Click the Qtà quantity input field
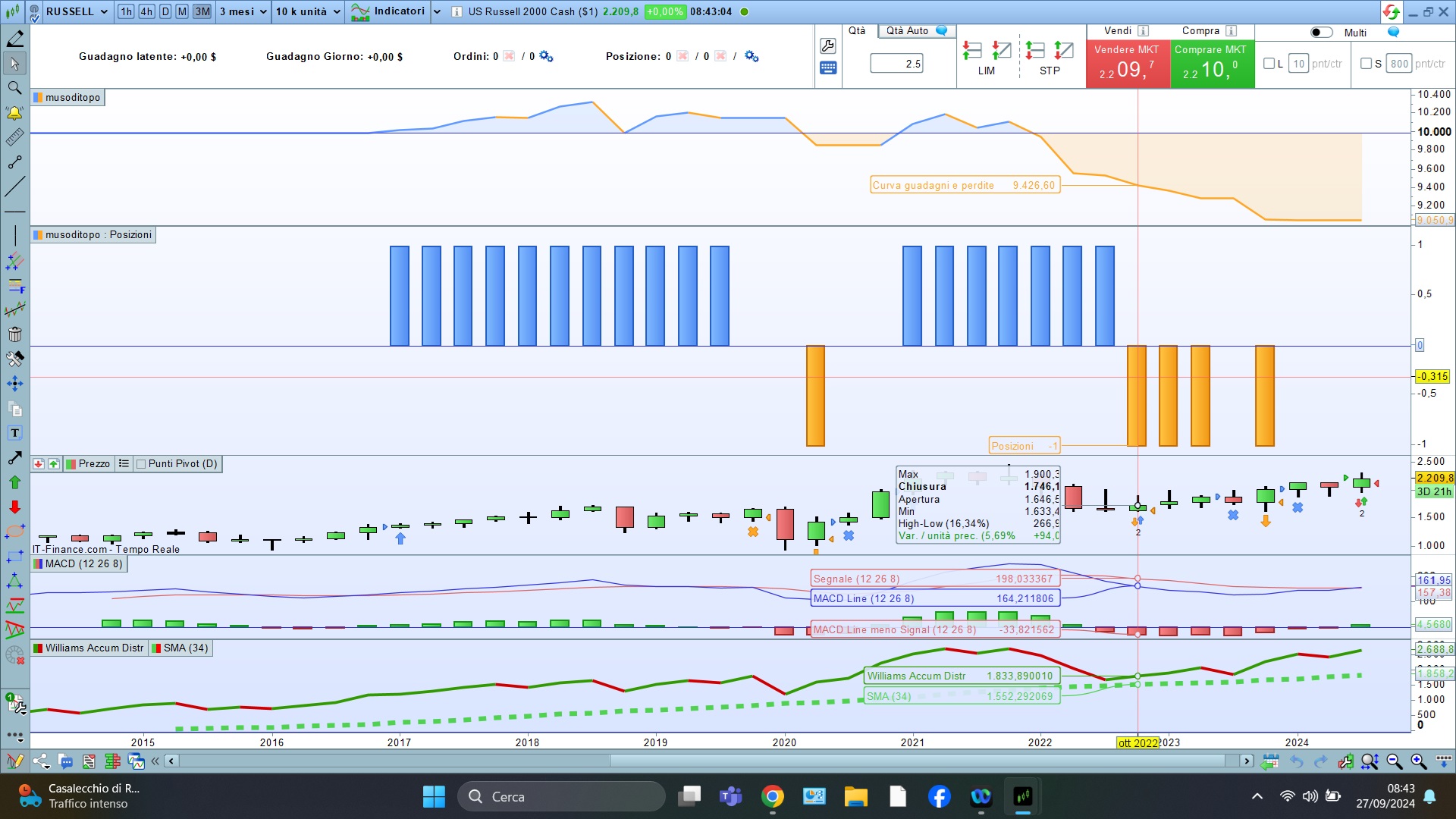Viewport: 1456px width, 819px height. pos(896,64)
